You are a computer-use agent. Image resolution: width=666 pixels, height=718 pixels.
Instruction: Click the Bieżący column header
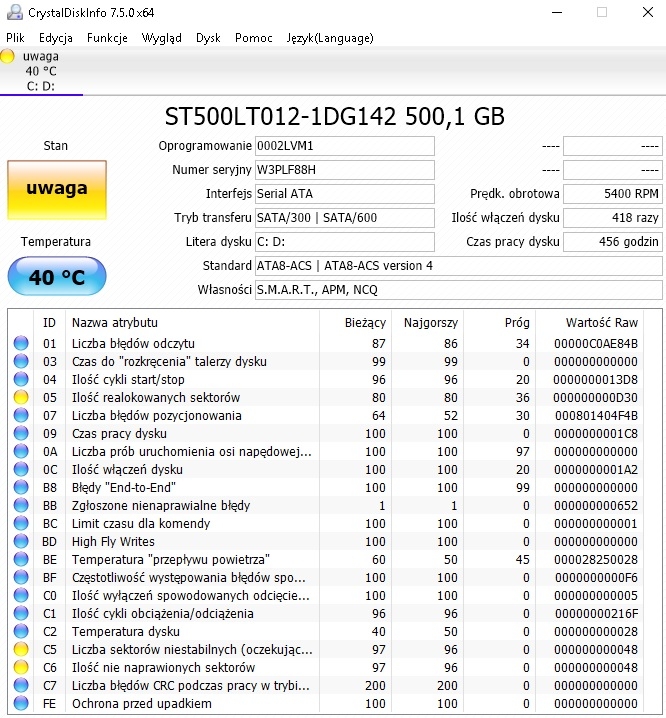(x=355, y=323)
